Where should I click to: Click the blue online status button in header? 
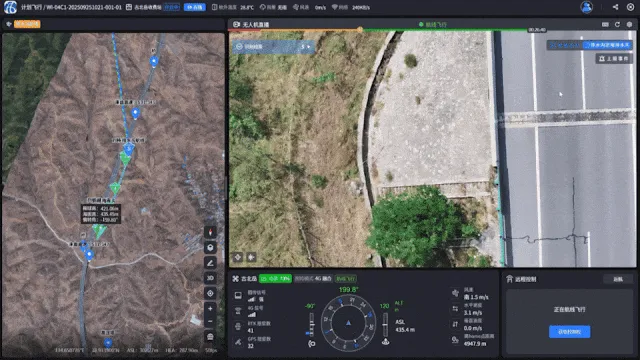point(195,7)
